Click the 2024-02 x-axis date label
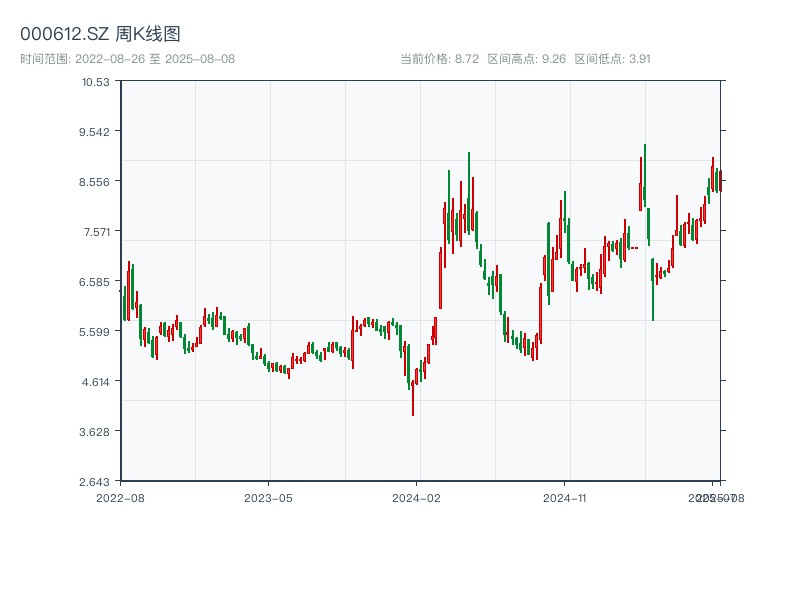The width and height of the screenshot is (800, 600). 417,497
